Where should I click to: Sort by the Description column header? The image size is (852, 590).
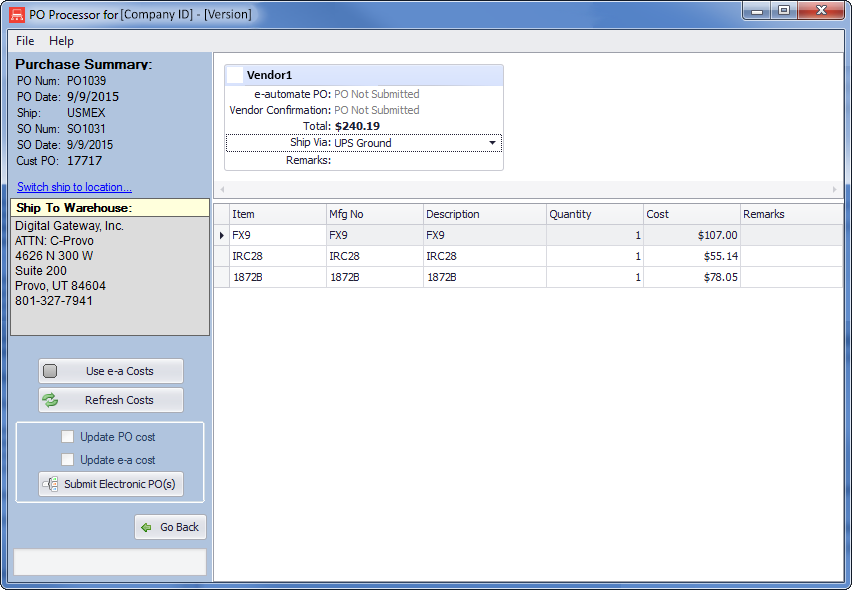tap(485, 214)
